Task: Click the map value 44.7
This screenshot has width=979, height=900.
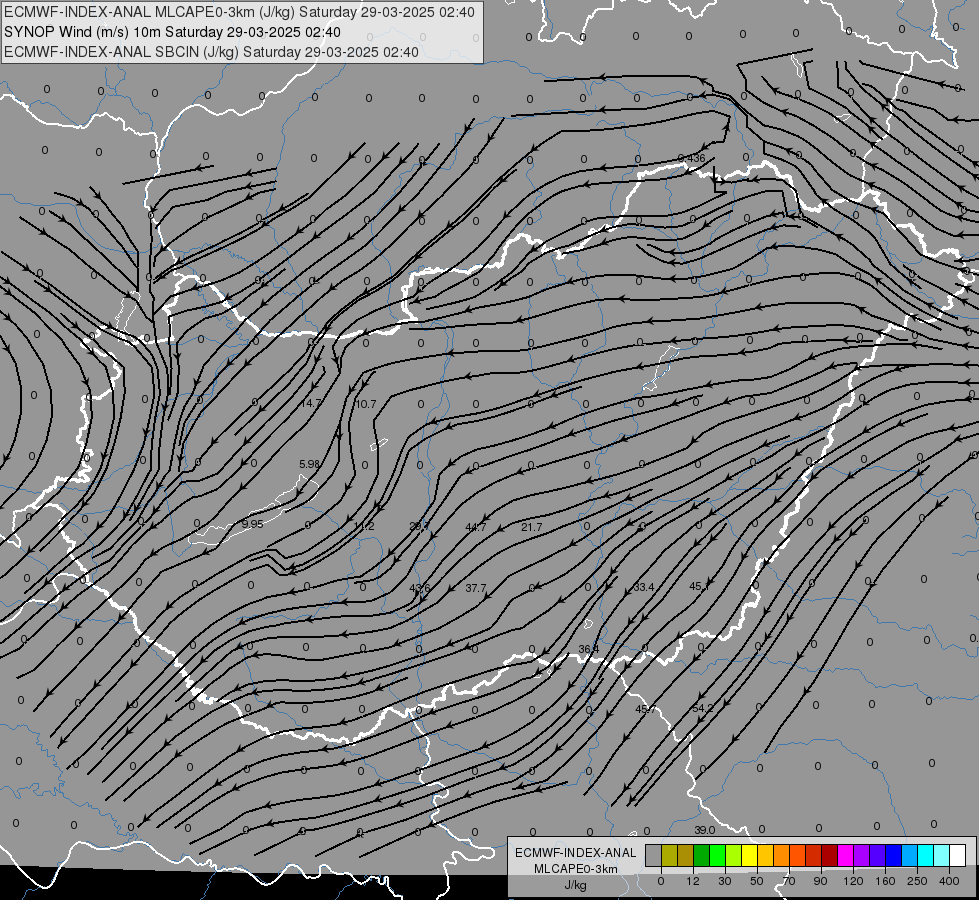Action: click(476, 527)
